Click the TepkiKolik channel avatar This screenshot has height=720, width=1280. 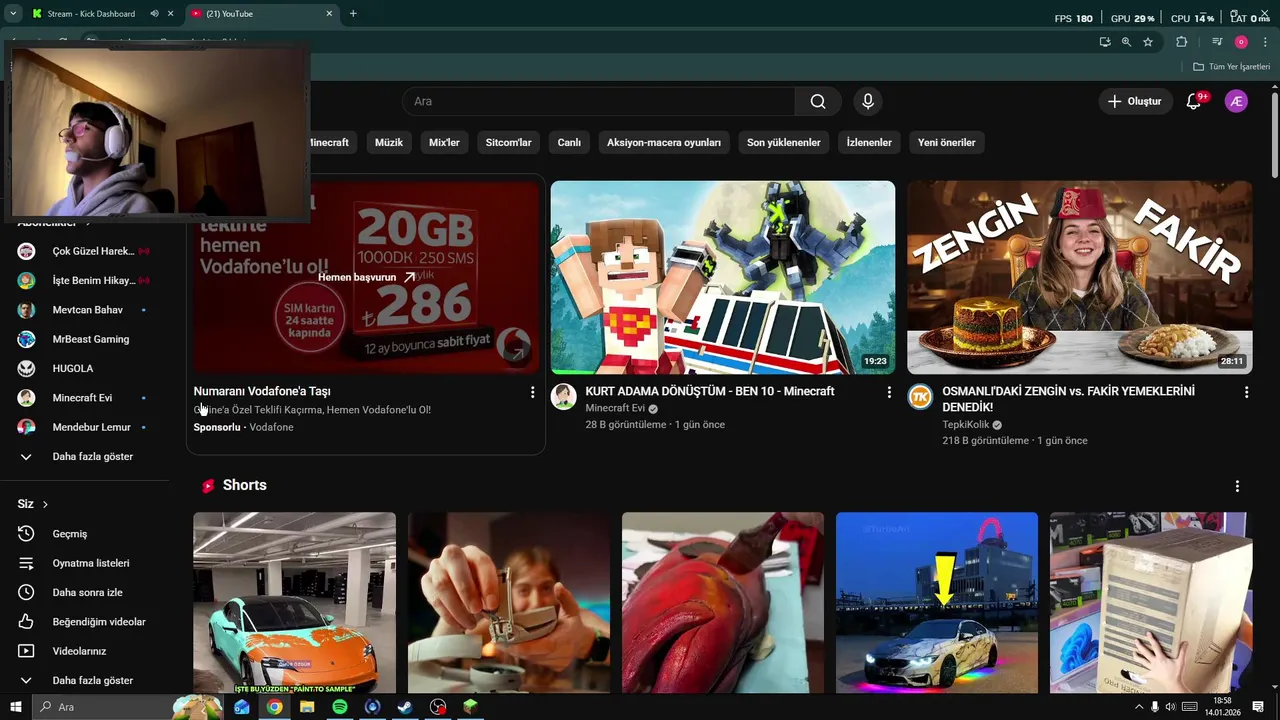(x=920, y=396)
